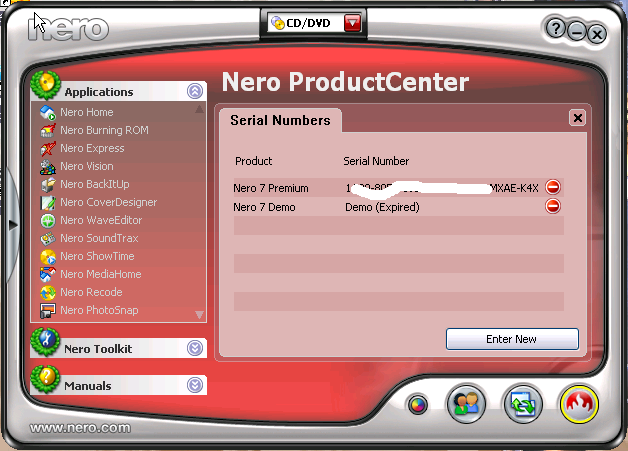Open Nero CoverDesigner icon
Image resolution: width=628 pixels, height=451 pixels.
pos(48,203)
